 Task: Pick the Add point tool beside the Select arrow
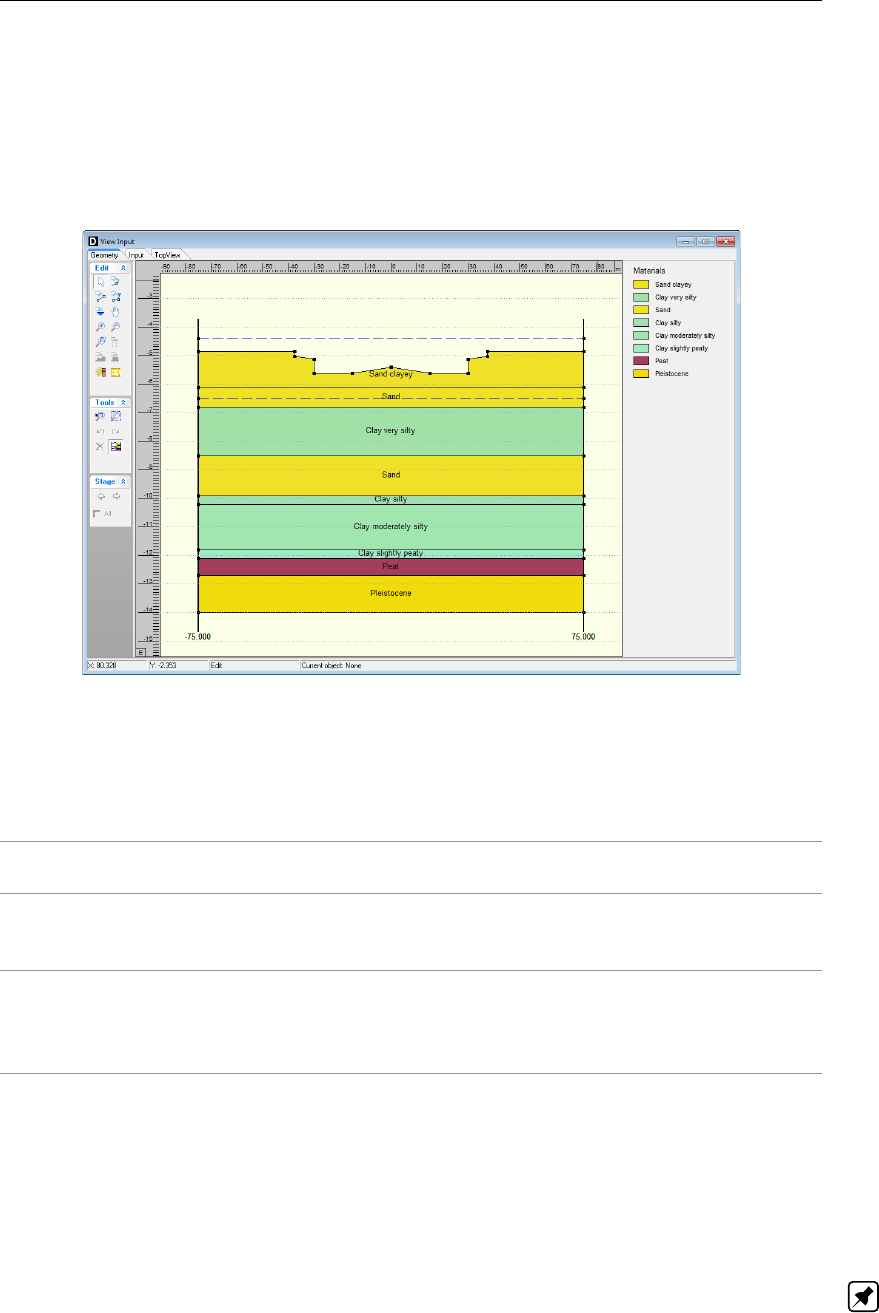[x=115, y=282]
